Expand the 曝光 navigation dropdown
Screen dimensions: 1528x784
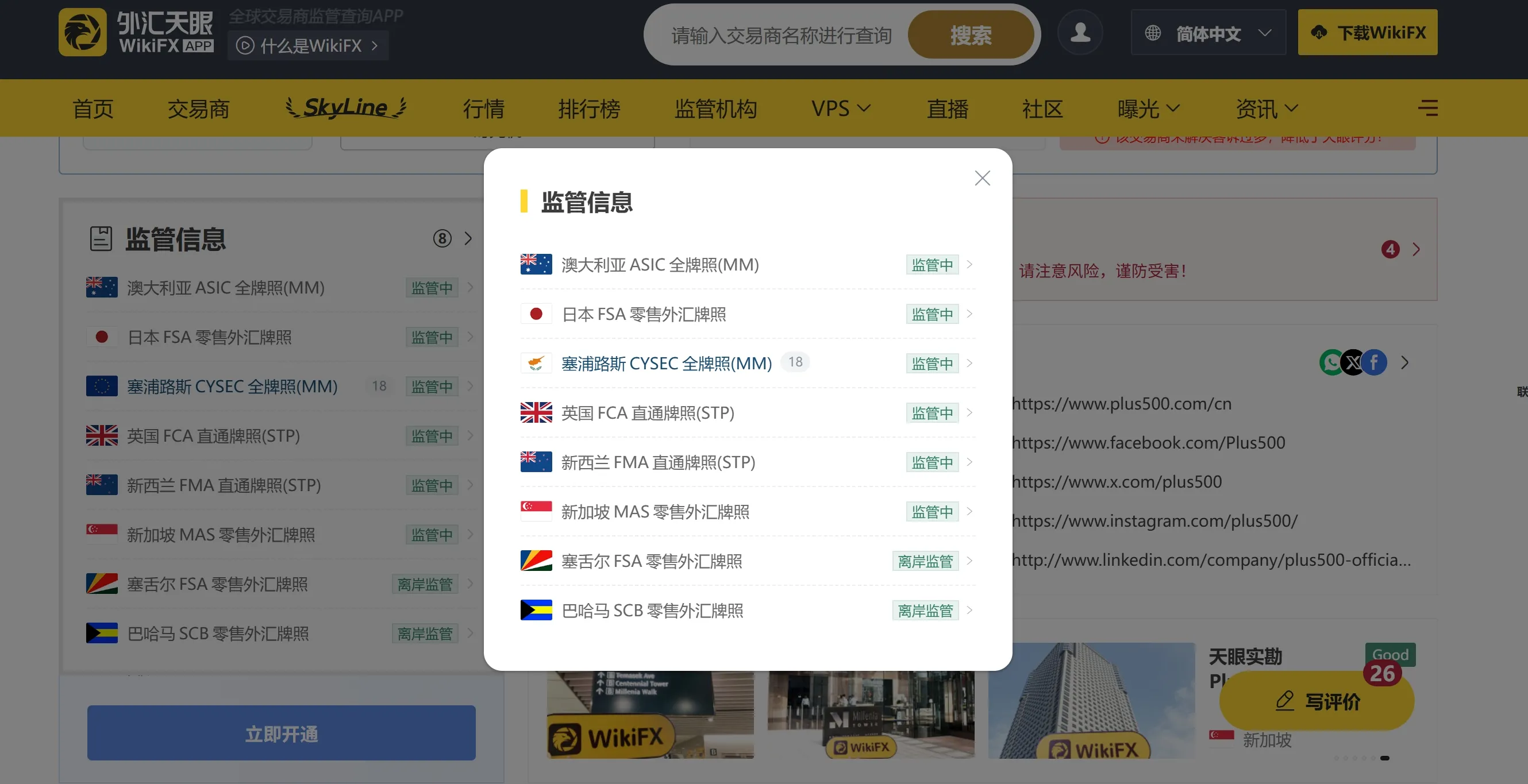1148,109
